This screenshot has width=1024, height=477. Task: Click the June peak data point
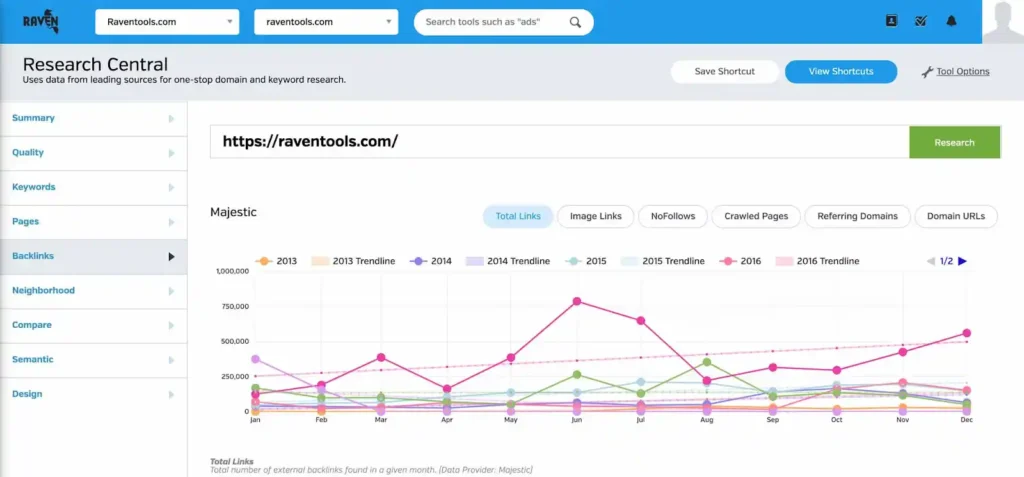577,301
